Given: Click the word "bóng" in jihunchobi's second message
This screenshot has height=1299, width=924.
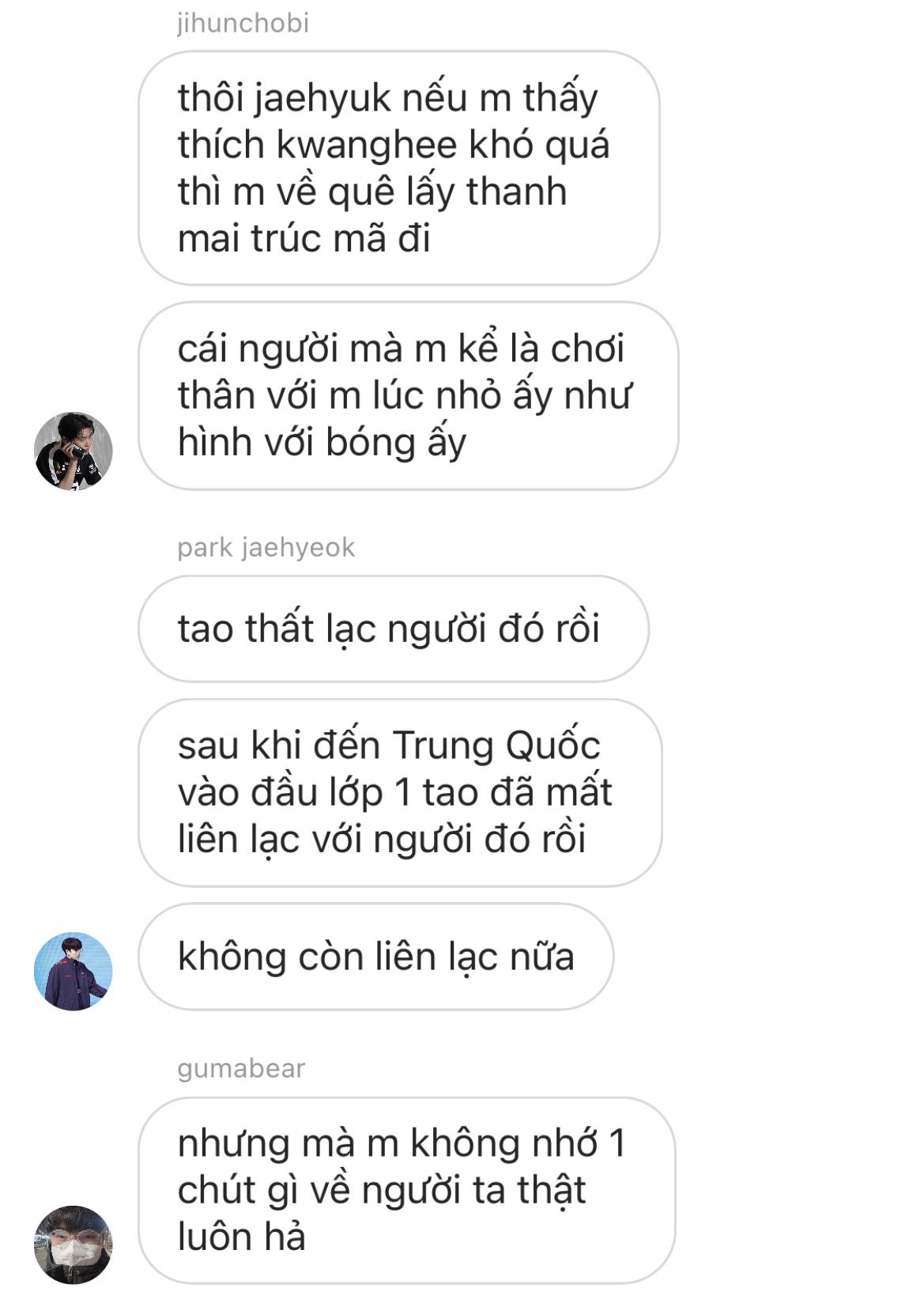Looking at the screenshot, I should [370, 443].
